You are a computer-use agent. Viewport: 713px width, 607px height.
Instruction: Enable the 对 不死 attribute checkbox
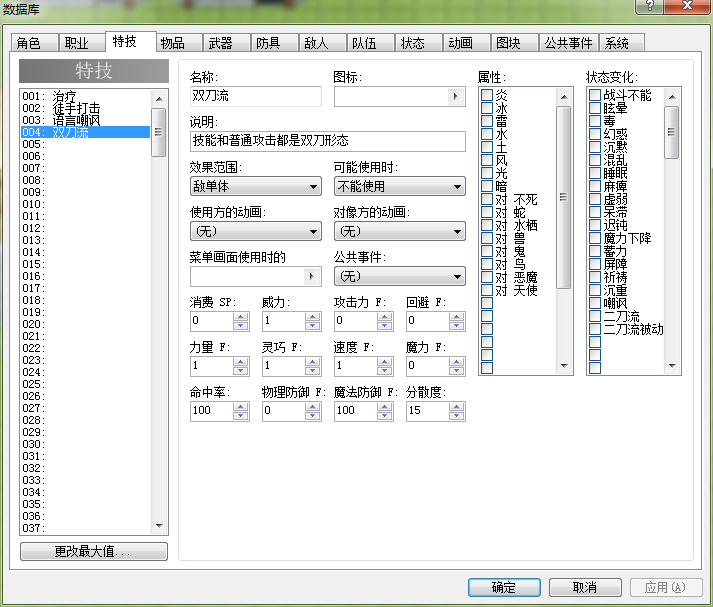(487, 199)
